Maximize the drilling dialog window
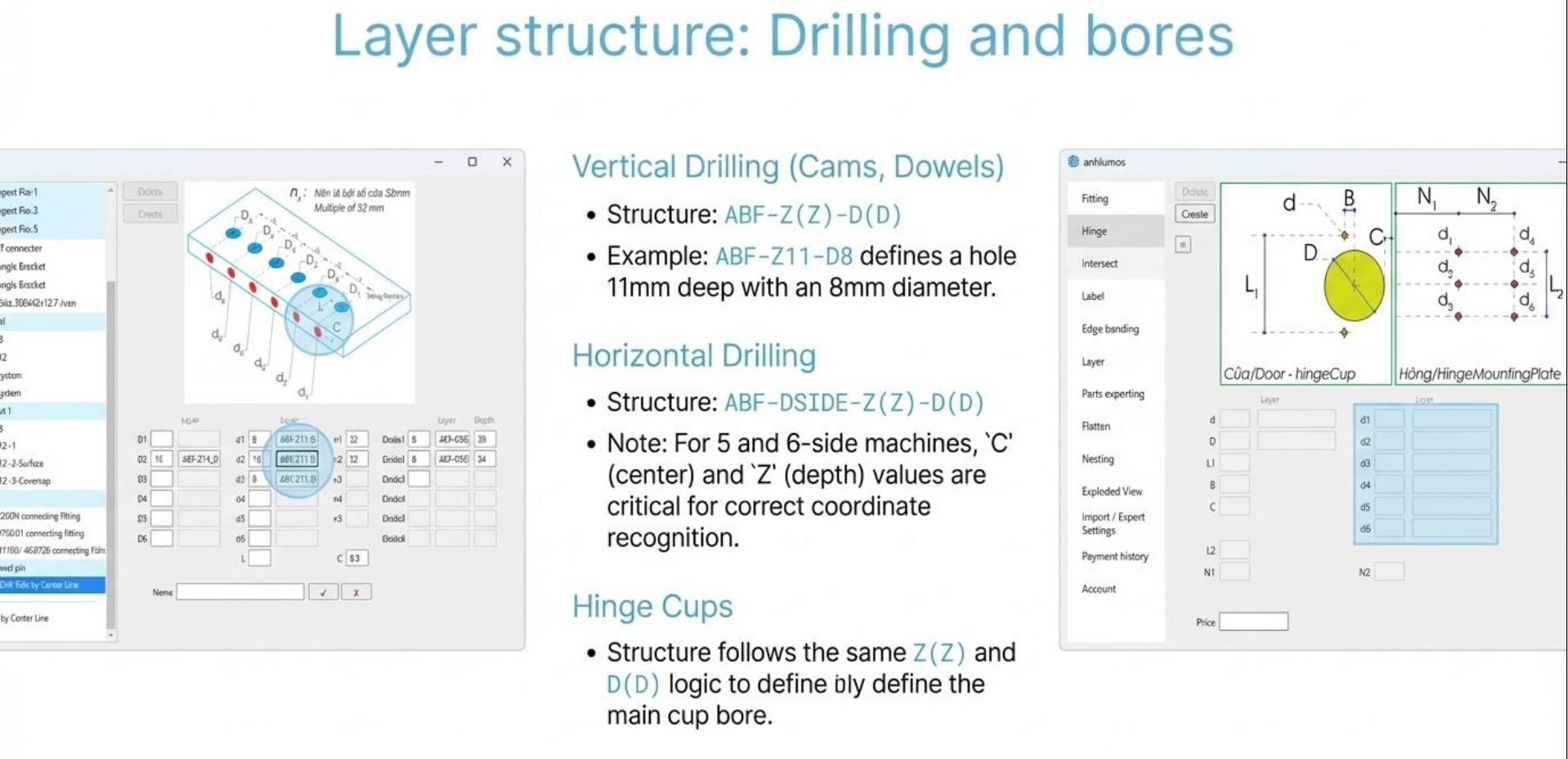Image resolution: width=1568 pixels, height=759 pixels. [x=472, y=162]
